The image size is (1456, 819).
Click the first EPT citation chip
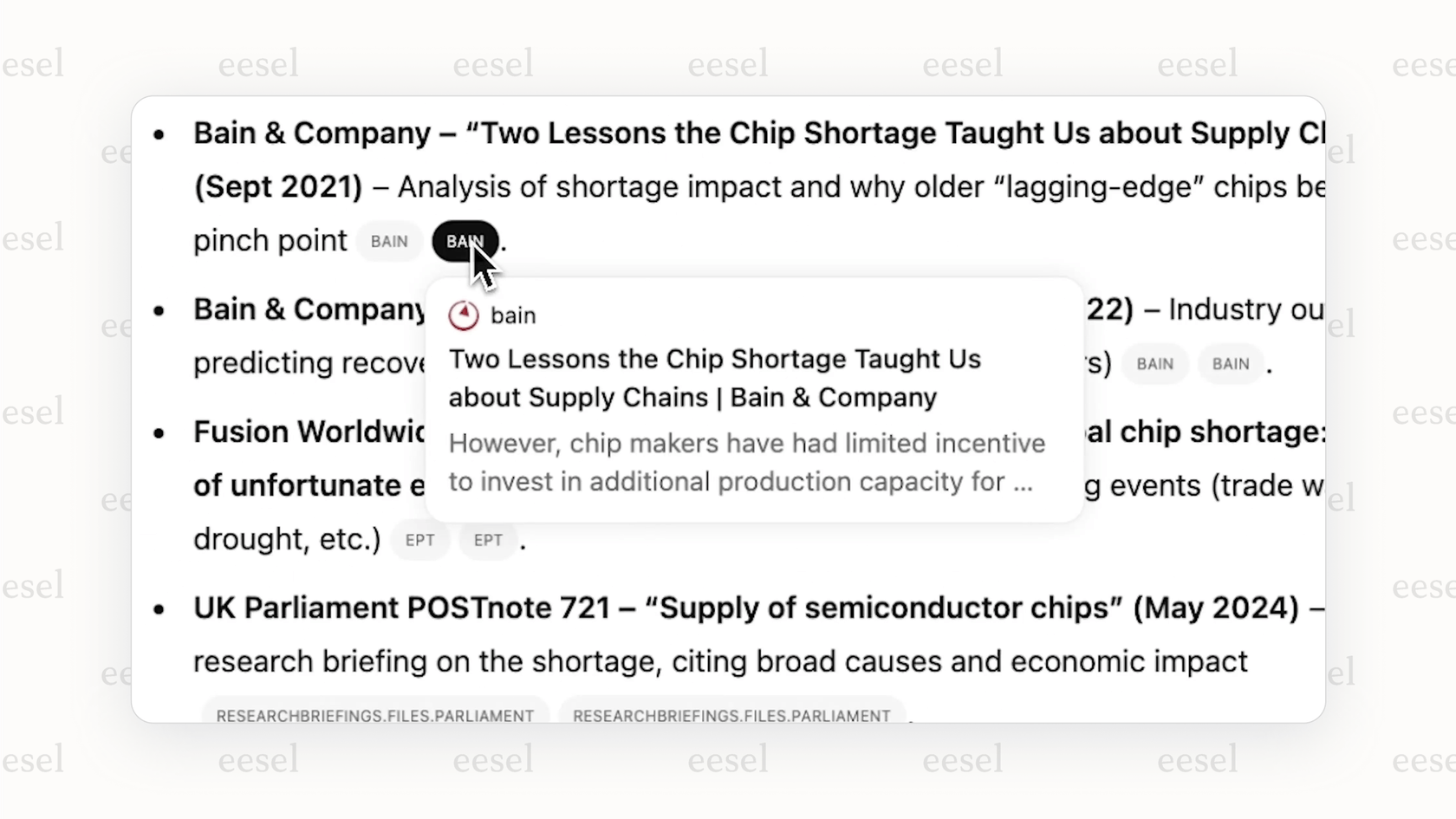(x=419, y=540)
